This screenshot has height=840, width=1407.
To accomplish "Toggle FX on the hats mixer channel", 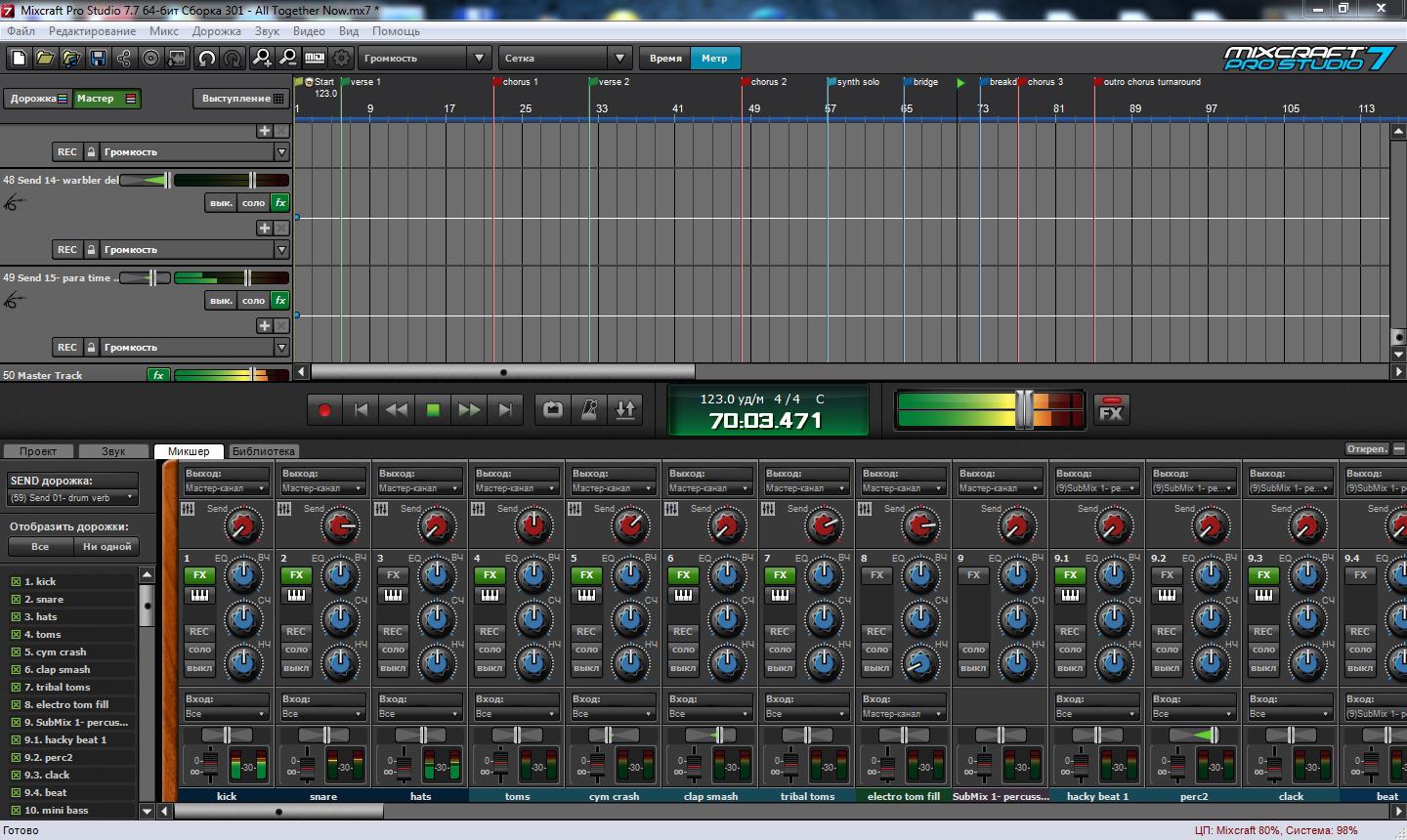I will pyautogui.click(x=393, y=575).
